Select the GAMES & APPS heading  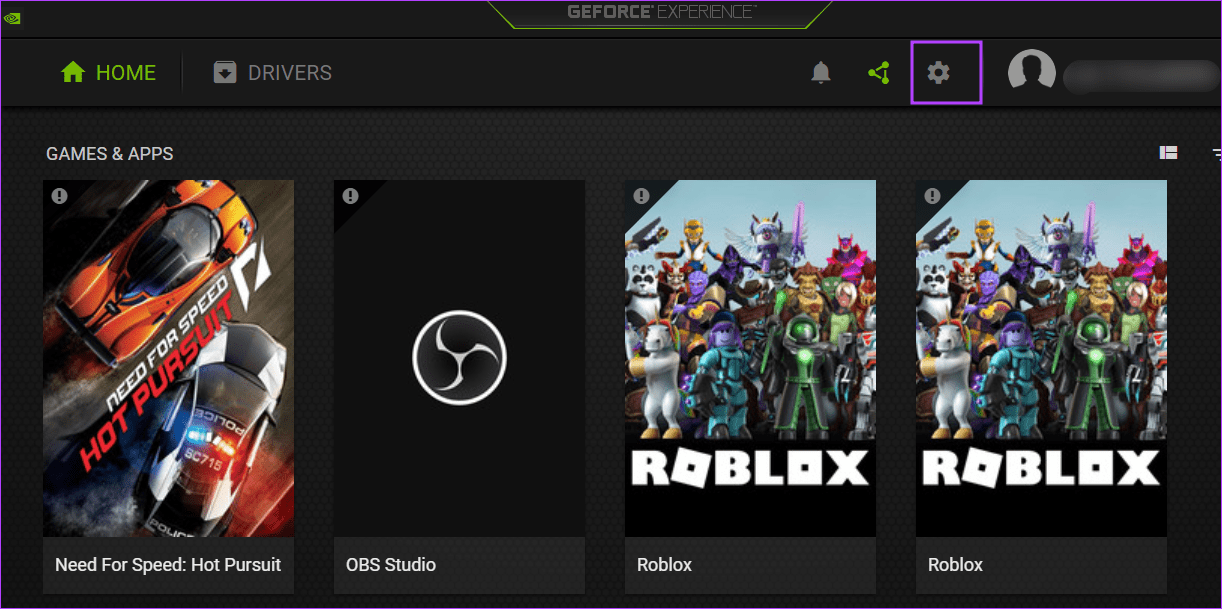pos(109,153)
